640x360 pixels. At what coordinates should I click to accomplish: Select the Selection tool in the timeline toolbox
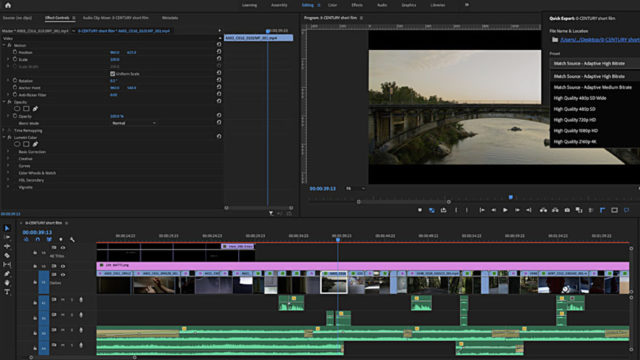[x=7, y=228]
